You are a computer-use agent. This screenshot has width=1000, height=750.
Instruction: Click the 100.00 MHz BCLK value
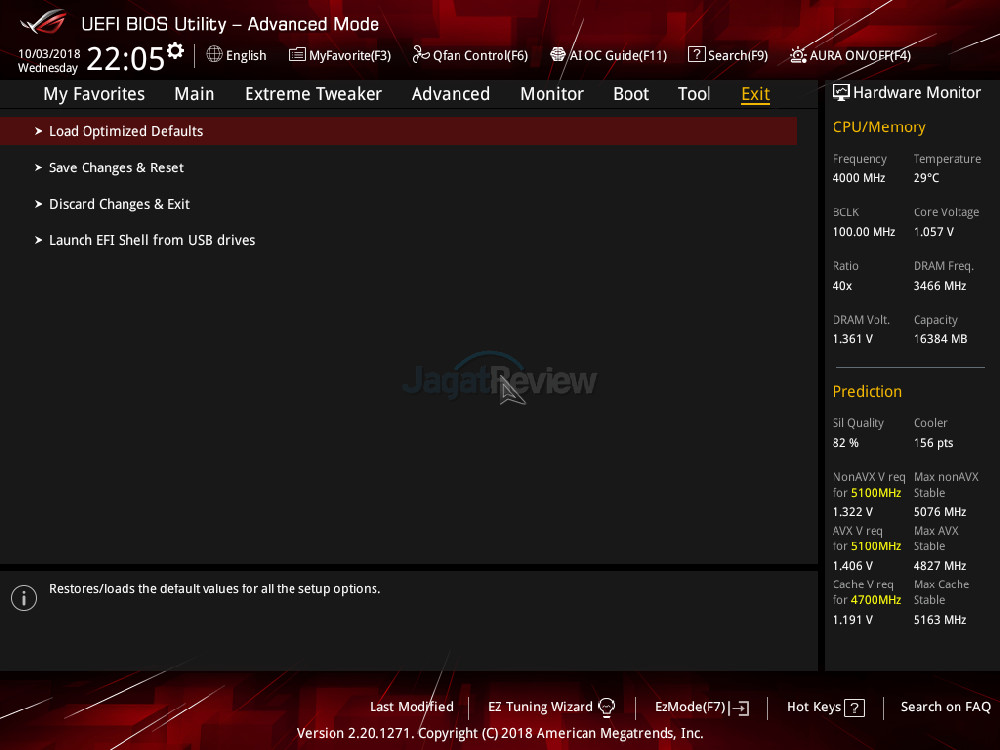(x=864, y=232)
